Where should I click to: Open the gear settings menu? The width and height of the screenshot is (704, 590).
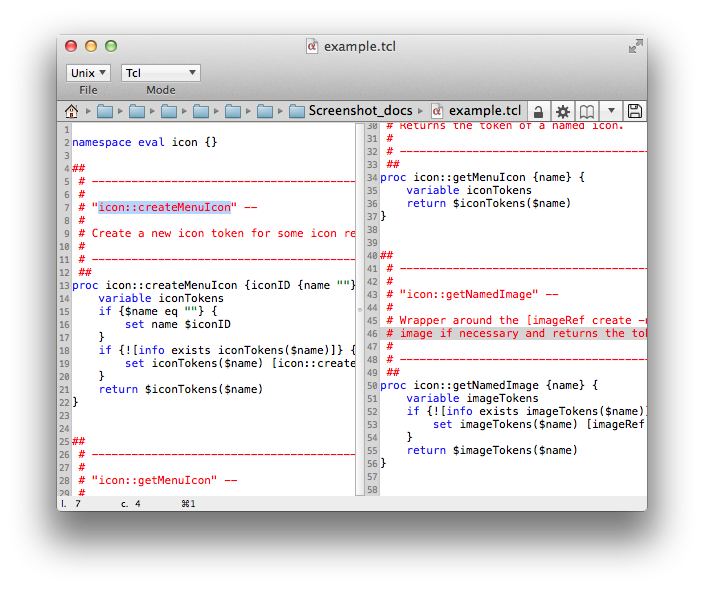pyautogui.click(x=563, y=111)
